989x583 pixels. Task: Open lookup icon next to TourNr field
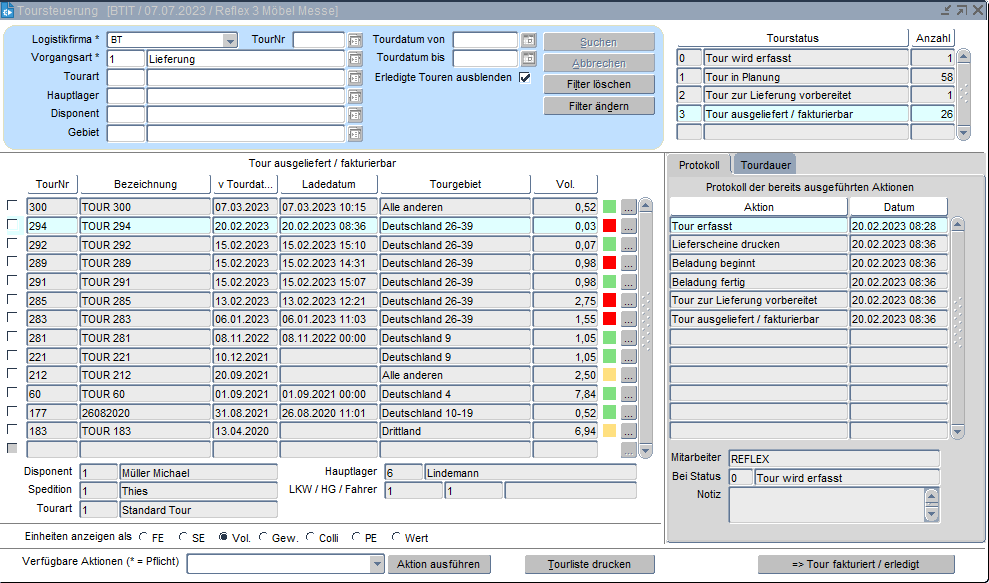(355, 41)
